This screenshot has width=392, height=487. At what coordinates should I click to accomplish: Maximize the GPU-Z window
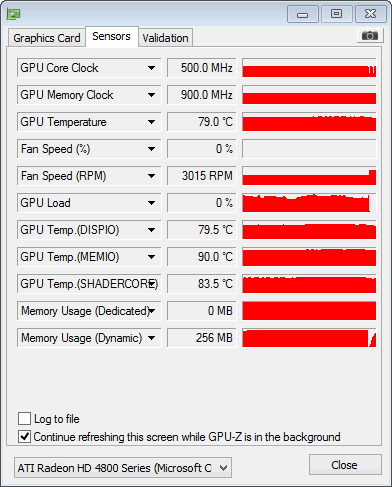coord(336,14)
